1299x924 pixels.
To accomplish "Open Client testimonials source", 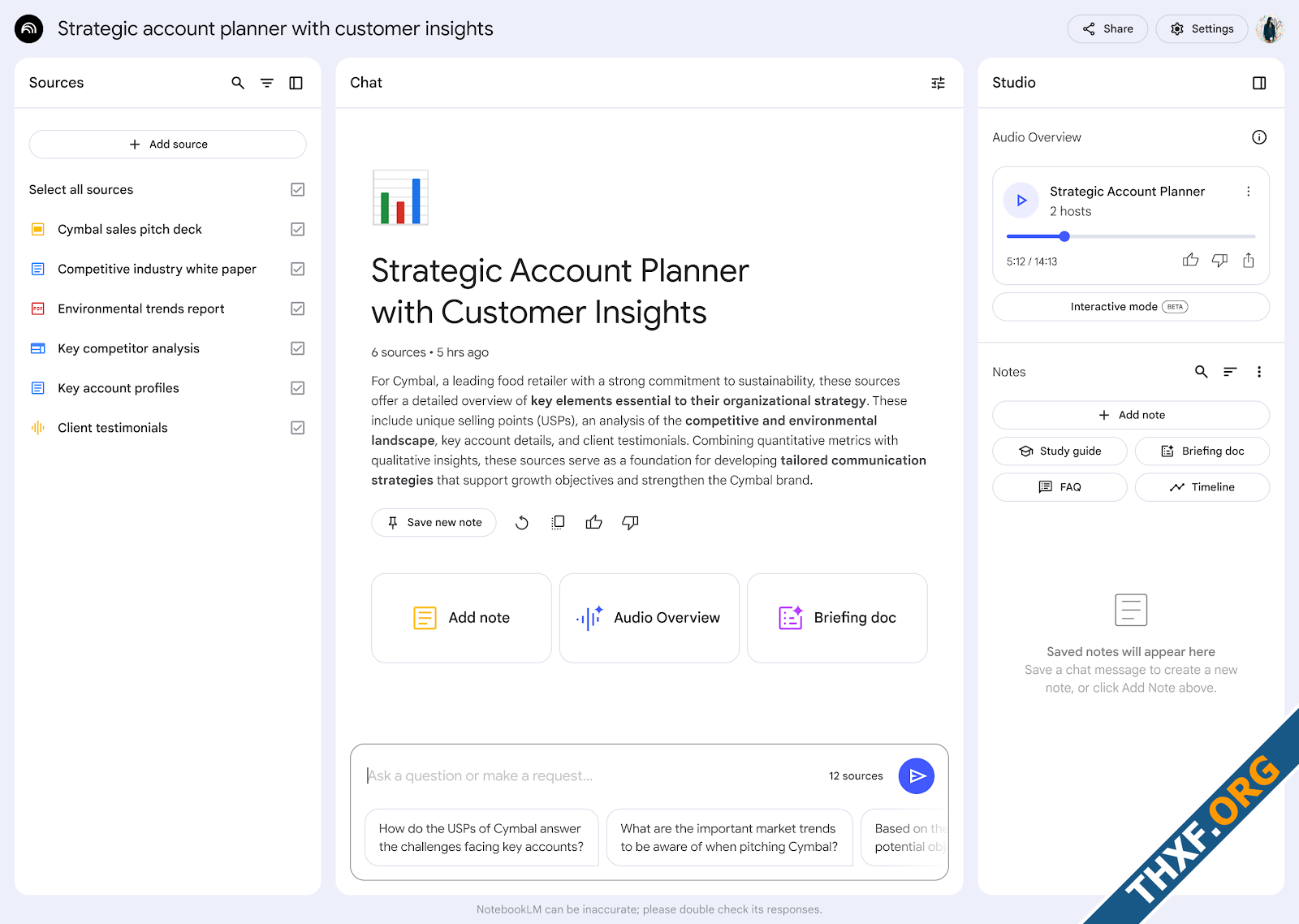I will 113,428.
